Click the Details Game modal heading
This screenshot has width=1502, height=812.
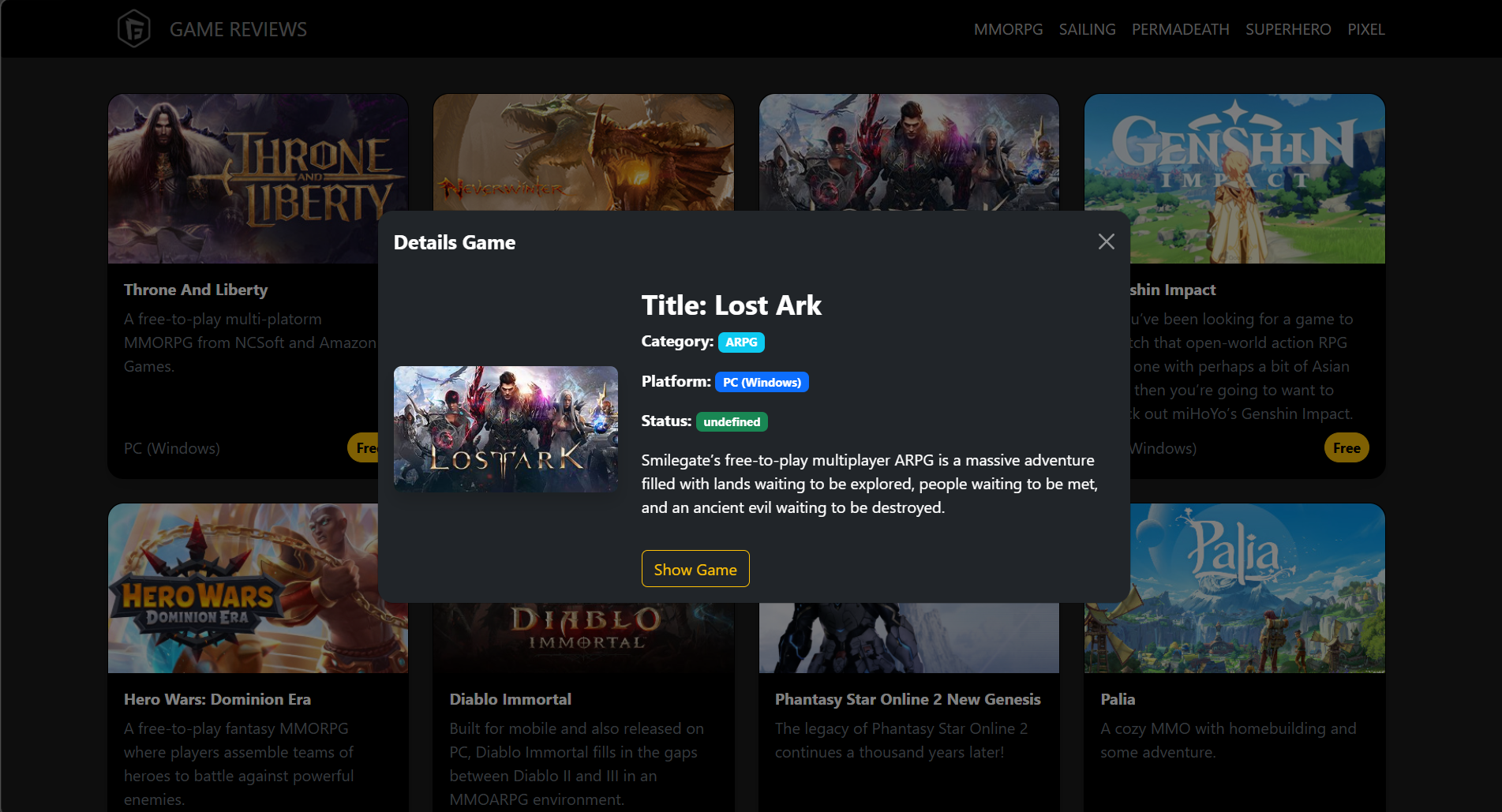pos(455,242)
